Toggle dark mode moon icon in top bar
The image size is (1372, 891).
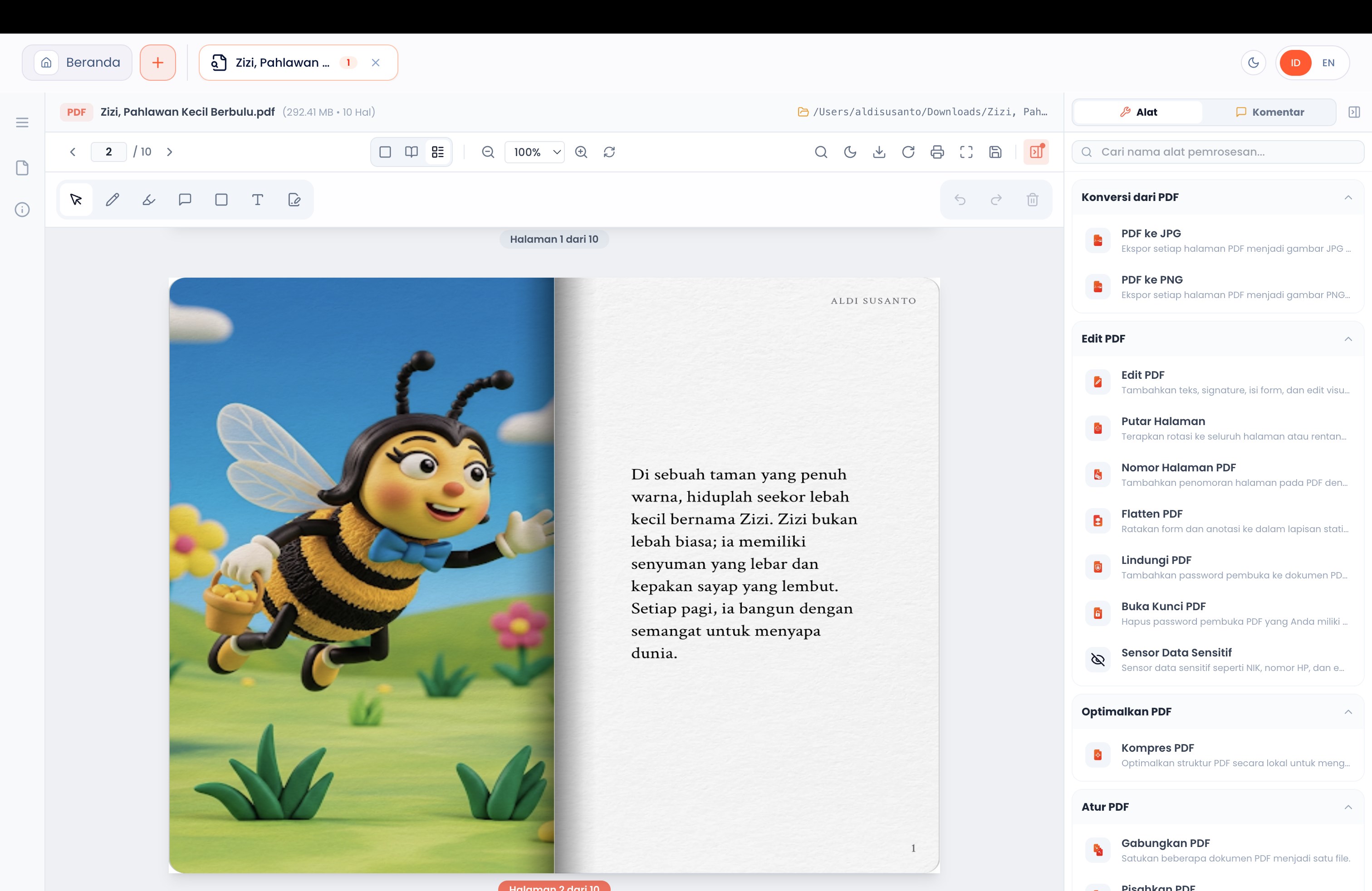pos(1253,62)
